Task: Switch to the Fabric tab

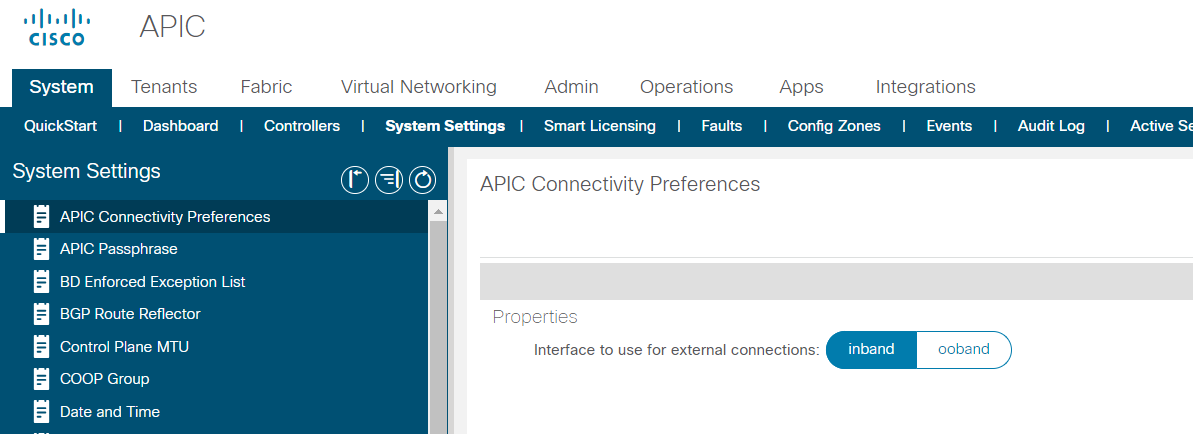Action: (x=266, y=87)
